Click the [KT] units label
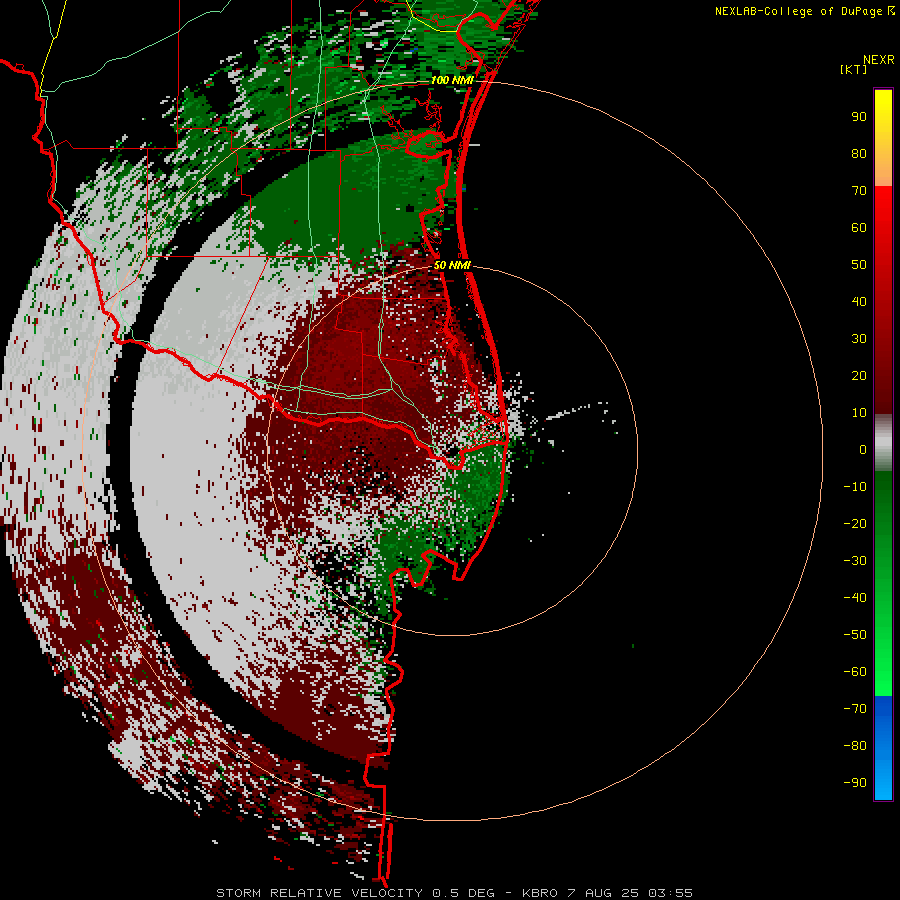 854,69
